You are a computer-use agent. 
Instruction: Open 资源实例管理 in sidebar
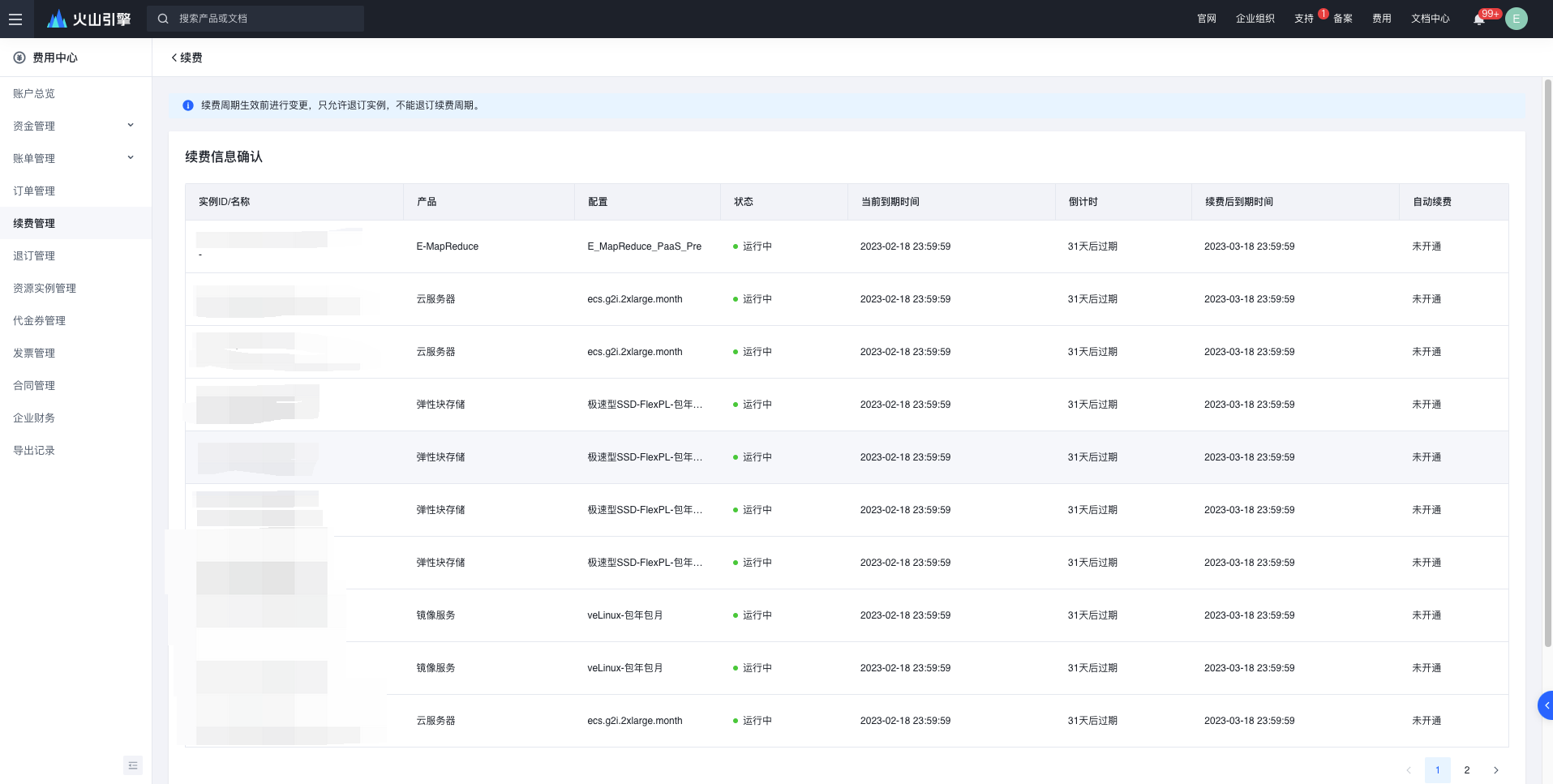point(75,288)
